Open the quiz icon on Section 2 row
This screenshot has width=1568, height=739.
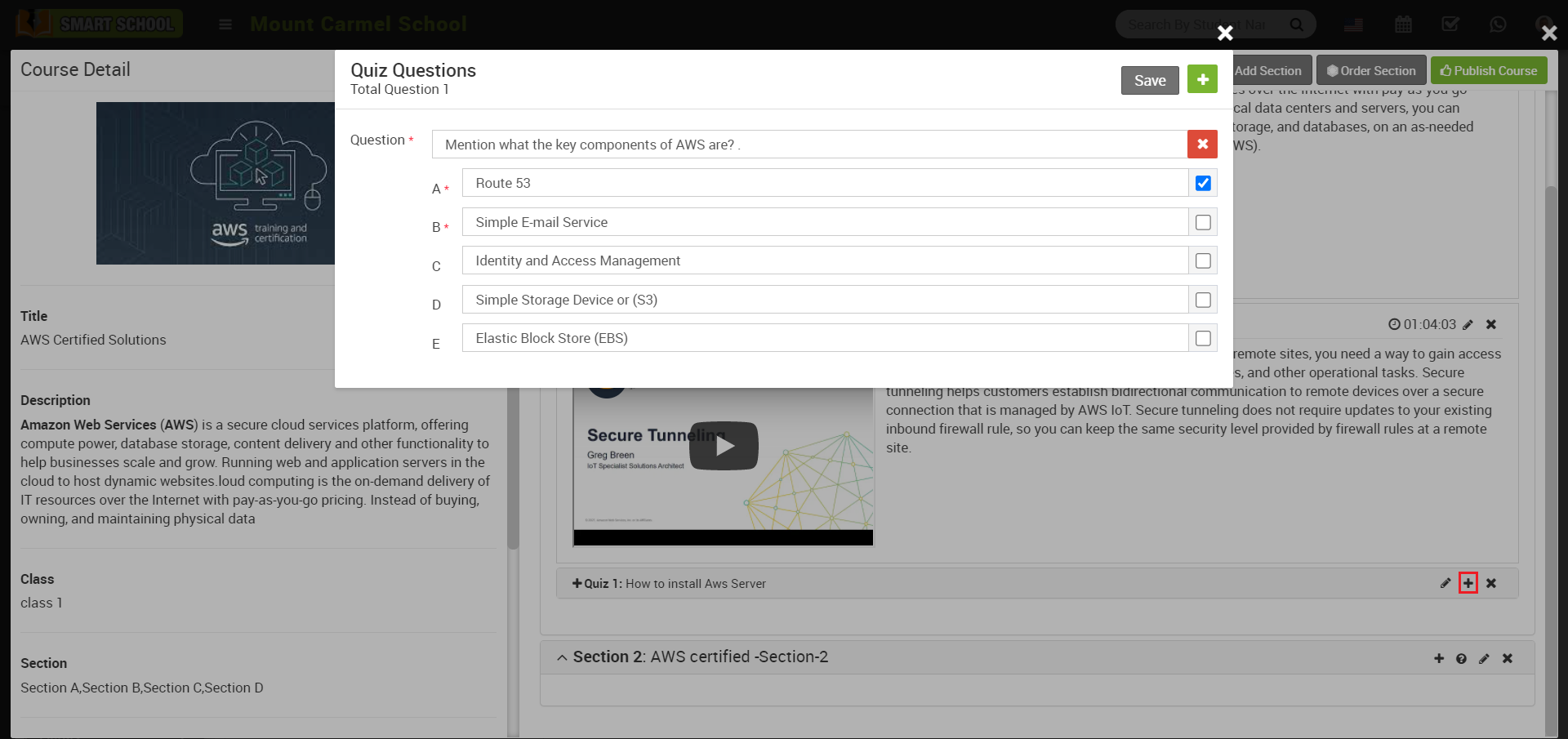tap(1461, 658)
